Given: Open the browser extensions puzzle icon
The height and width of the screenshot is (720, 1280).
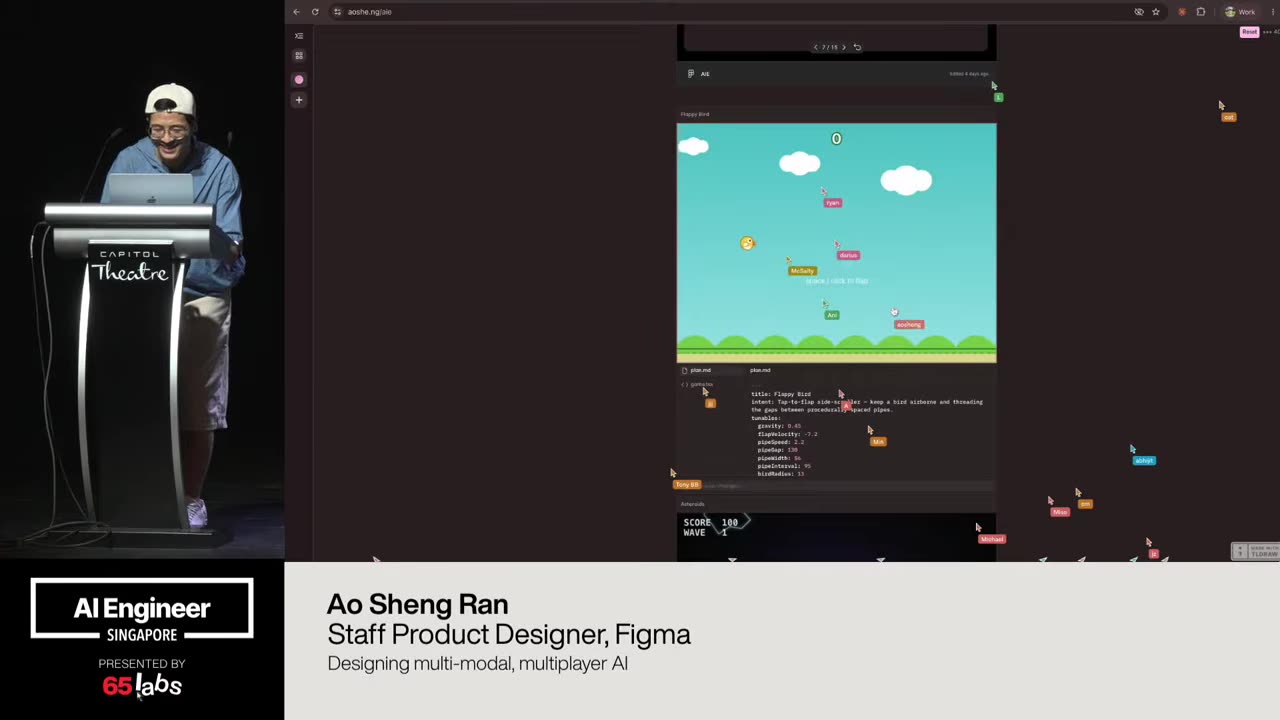Looking at the screenshot, I should pos(1201,12).
